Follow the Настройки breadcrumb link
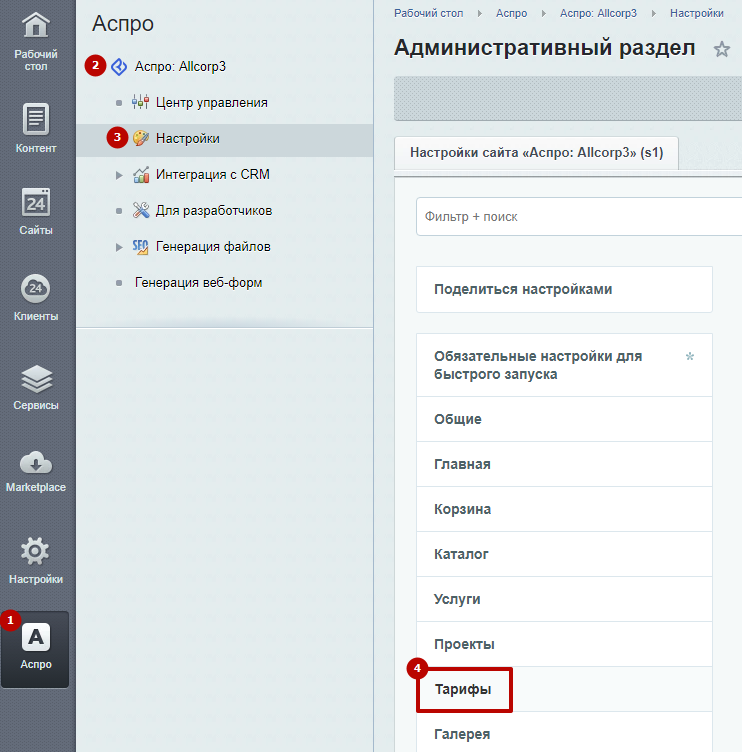 696,13
